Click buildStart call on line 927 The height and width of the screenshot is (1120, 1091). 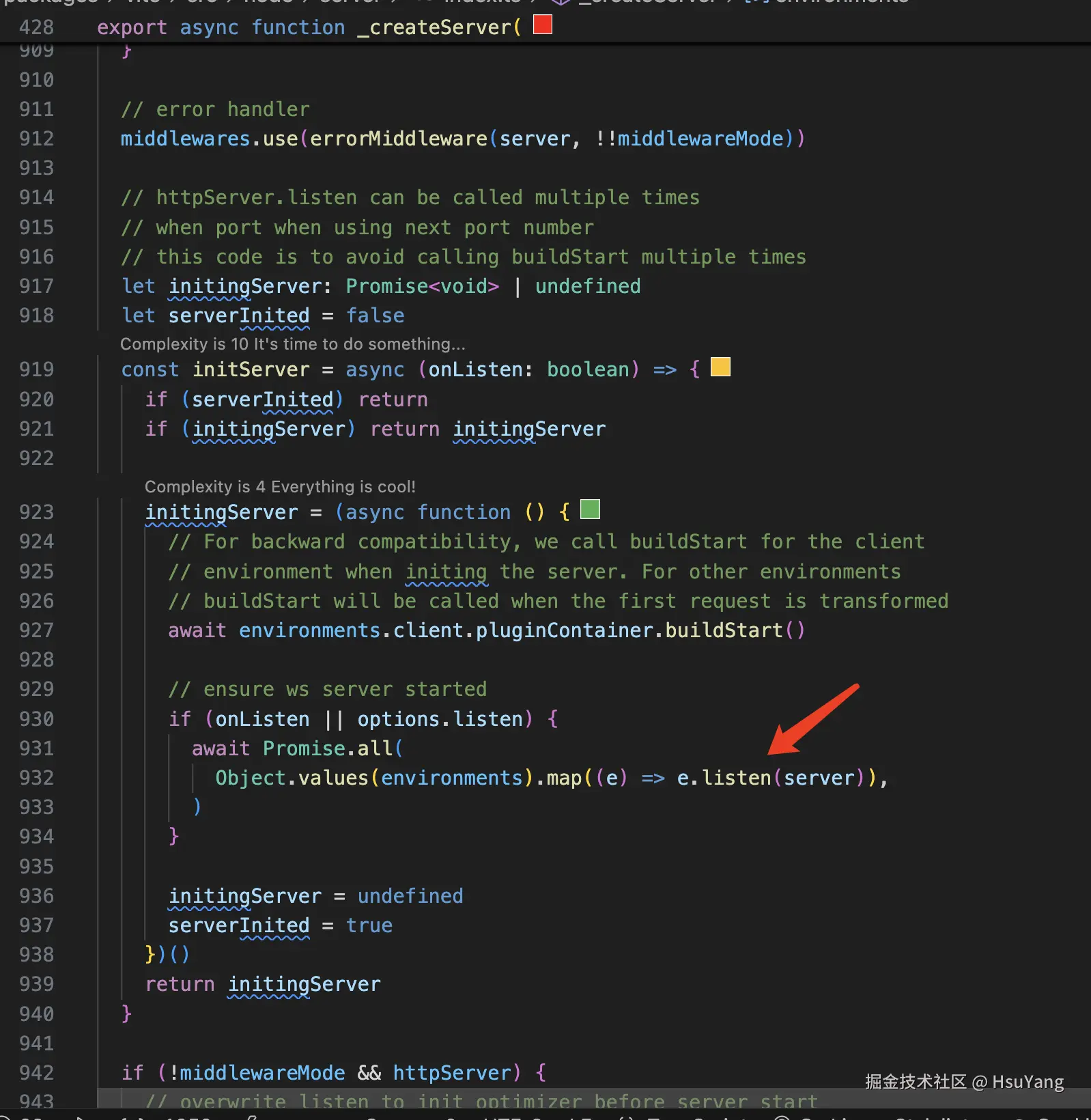pos(724,630)
